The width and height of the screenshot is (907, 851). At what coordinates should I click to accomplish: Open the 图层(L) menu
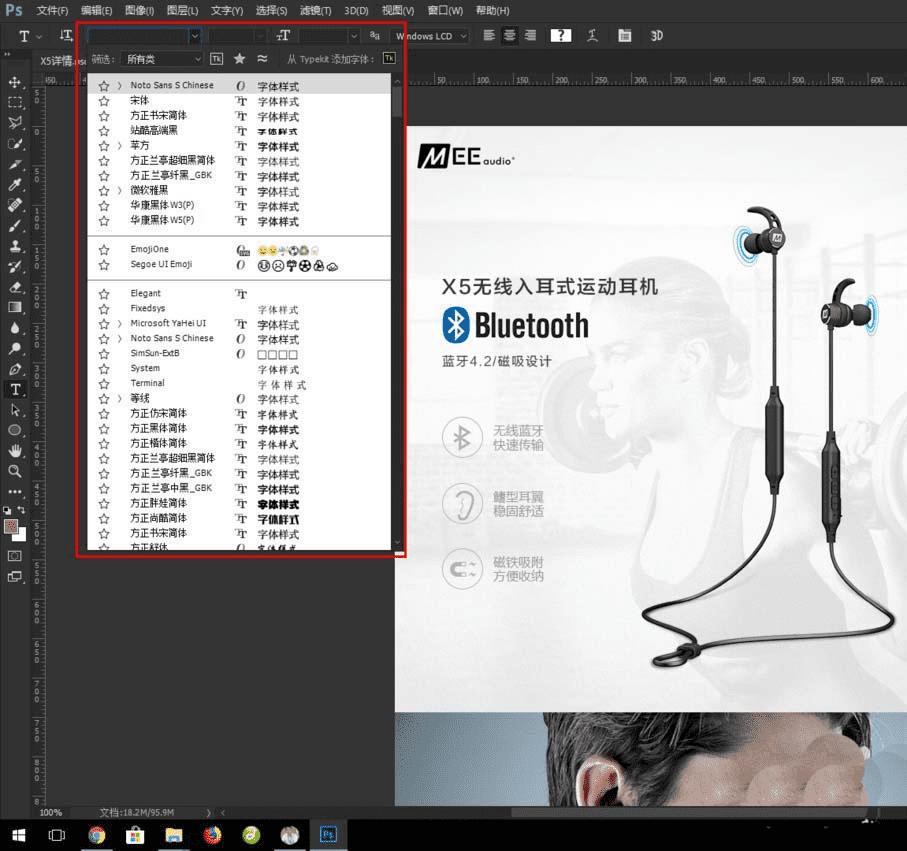tap(182, 10)
